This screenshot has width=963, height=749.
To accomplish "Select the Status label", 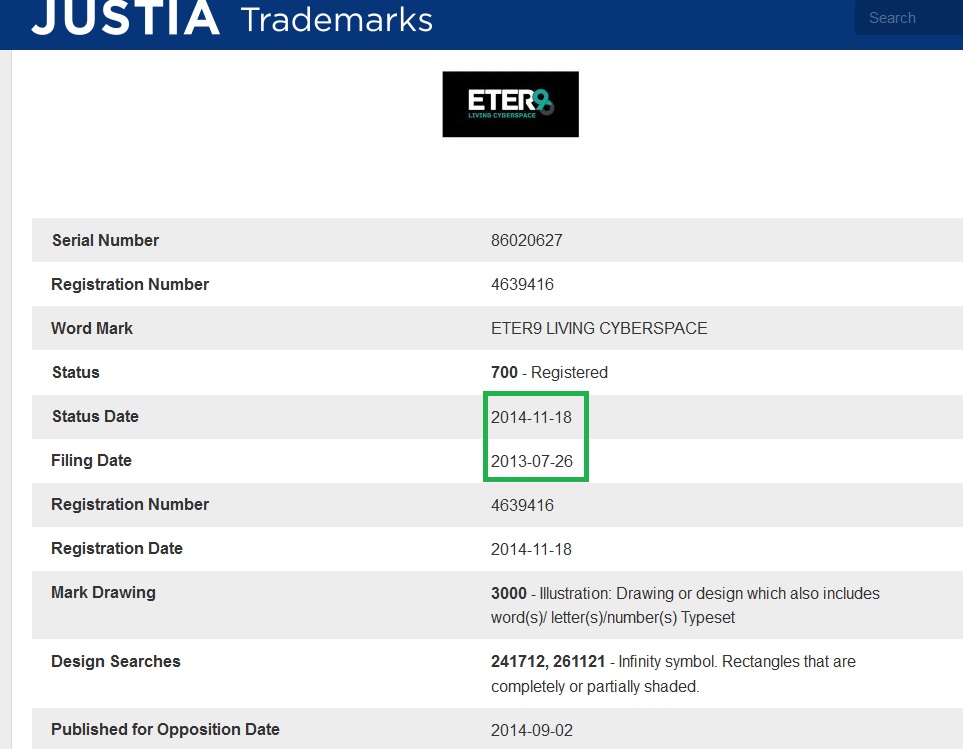I will click(76, 373).
